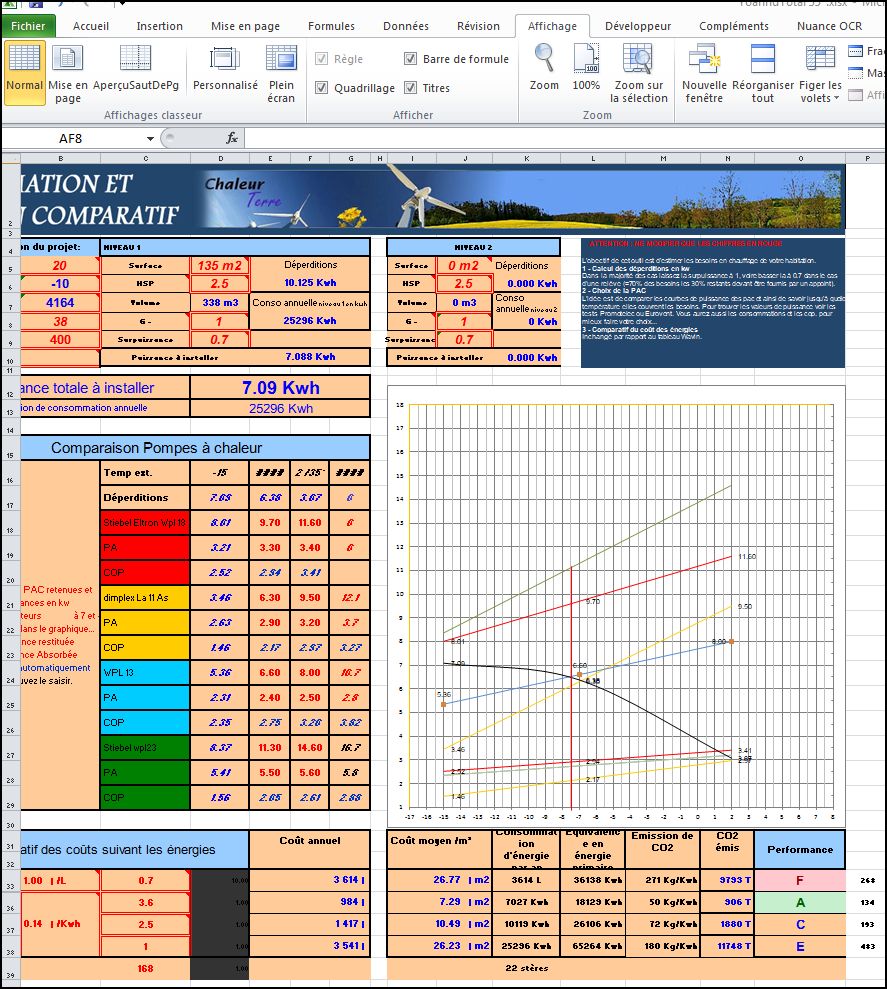Open Figer les volets dropdown

point(820,73)
